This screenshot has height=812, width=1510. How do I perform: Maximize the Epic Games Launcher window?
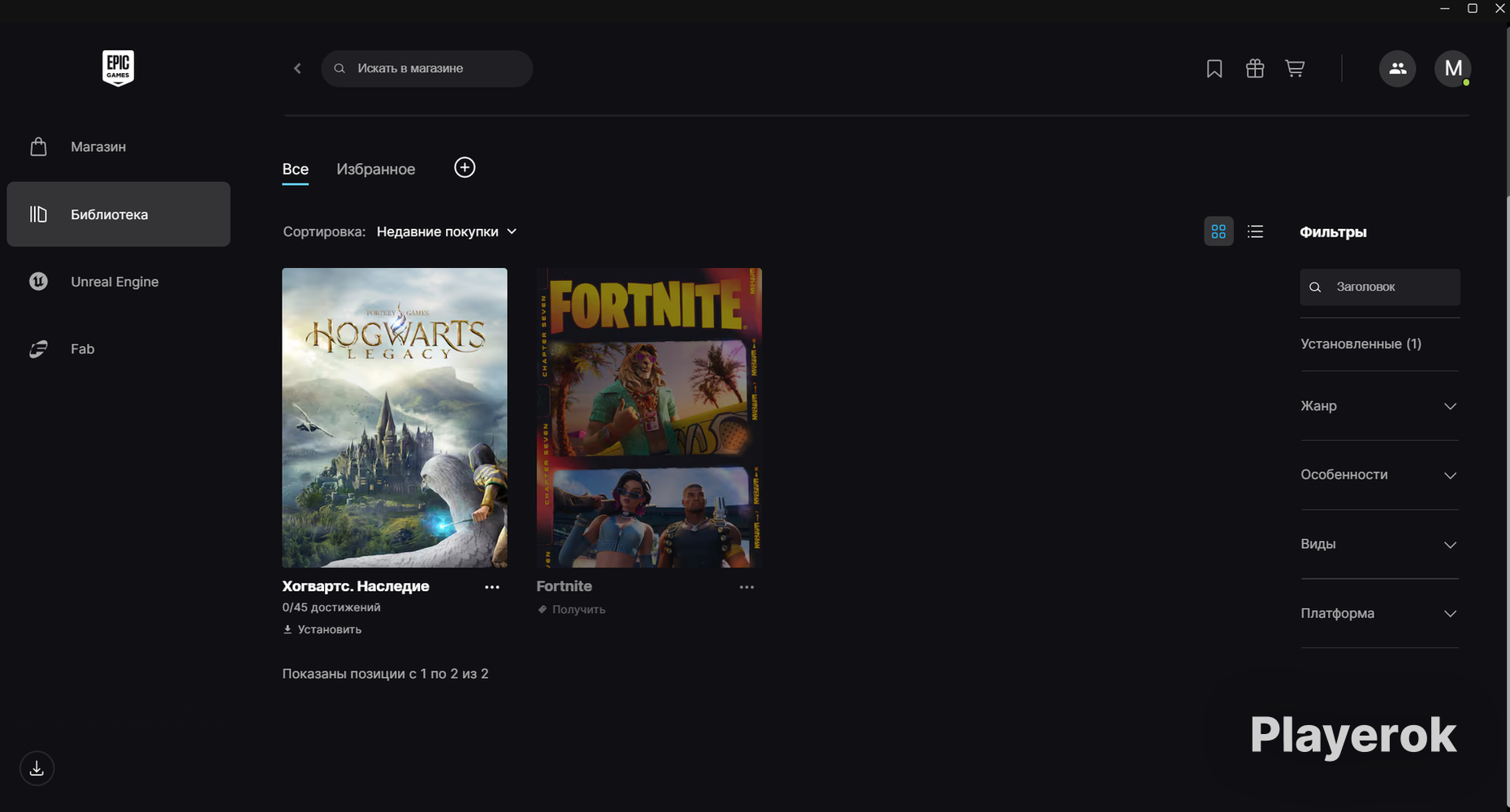point(1472,8)
